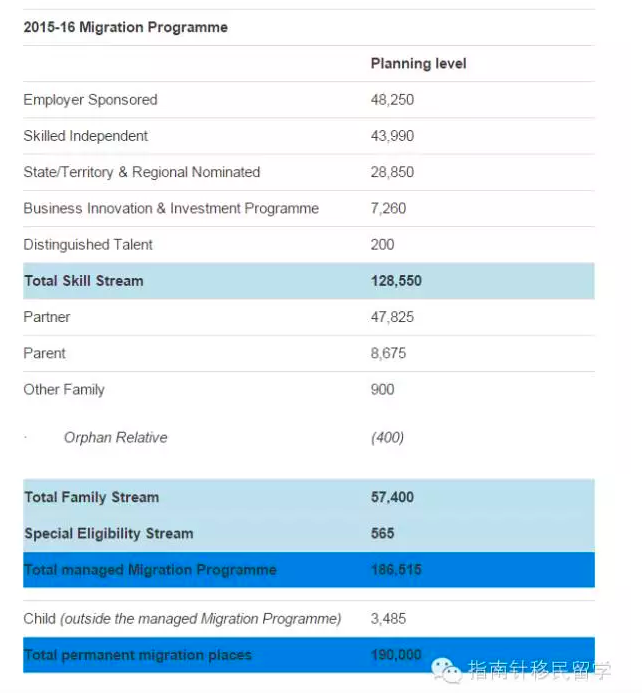Select the Partner row label
This screenshot has width=642, height=693.
click(x=47, y=317)
